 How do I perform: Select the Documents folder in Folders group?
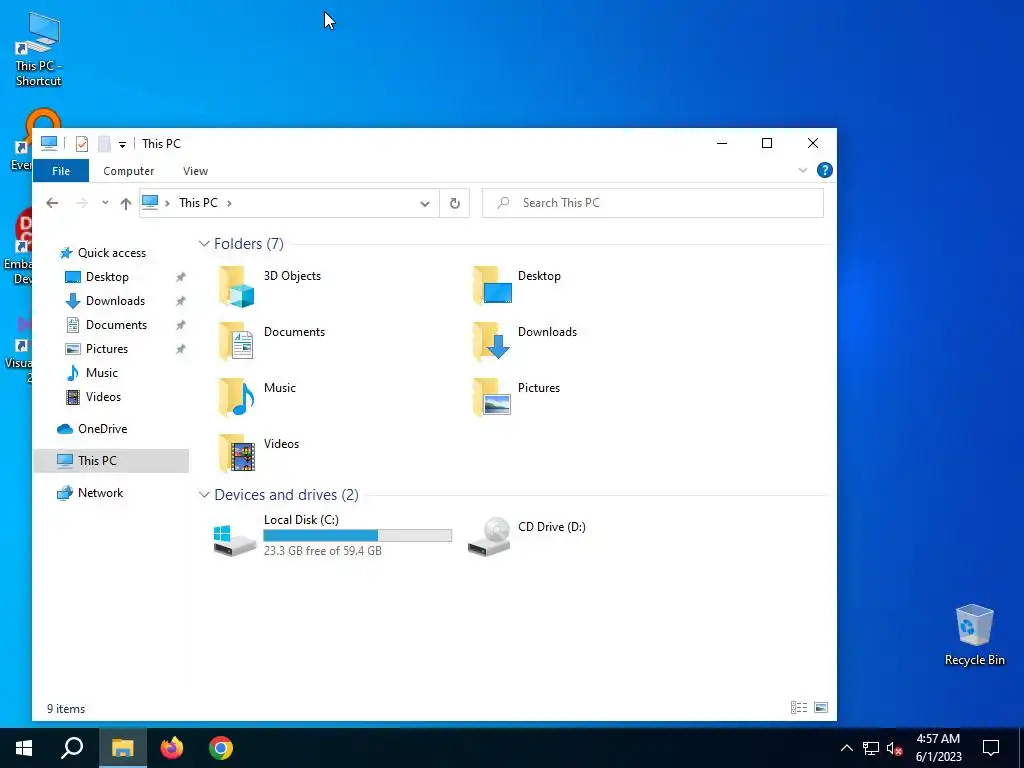pos(272,341)
